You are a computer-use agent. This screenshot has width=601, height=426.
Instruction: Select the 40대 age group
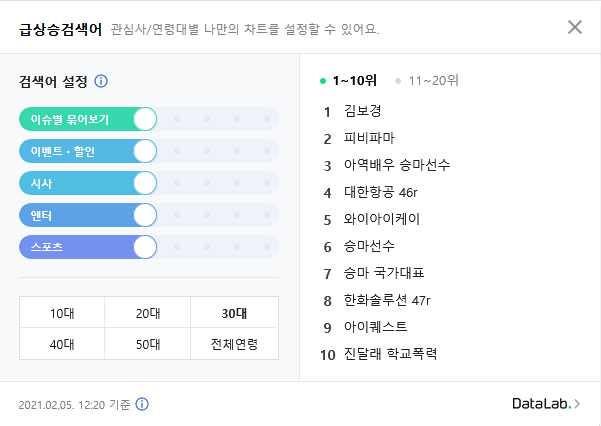pos(62,344)
